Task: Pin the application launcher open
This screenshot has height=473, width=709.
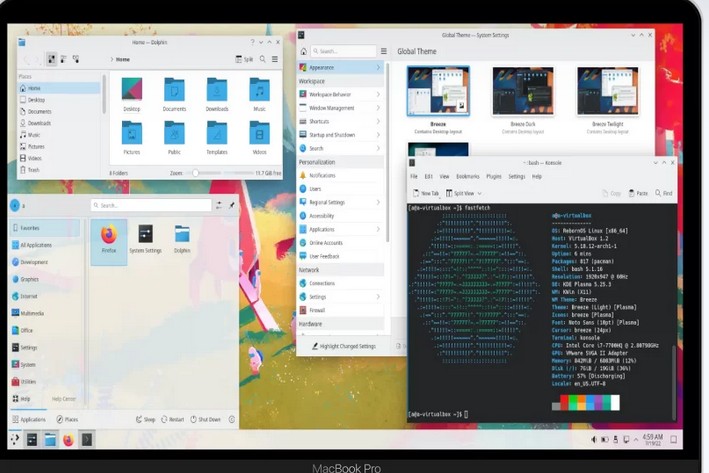Action: pos(232,205)
